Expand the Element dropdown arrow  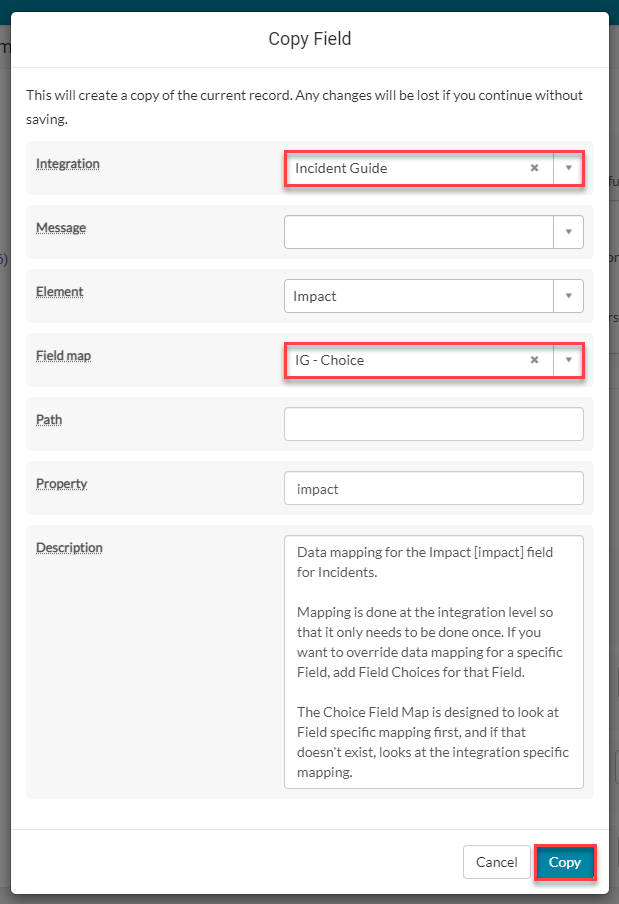[x=568, y=296]
